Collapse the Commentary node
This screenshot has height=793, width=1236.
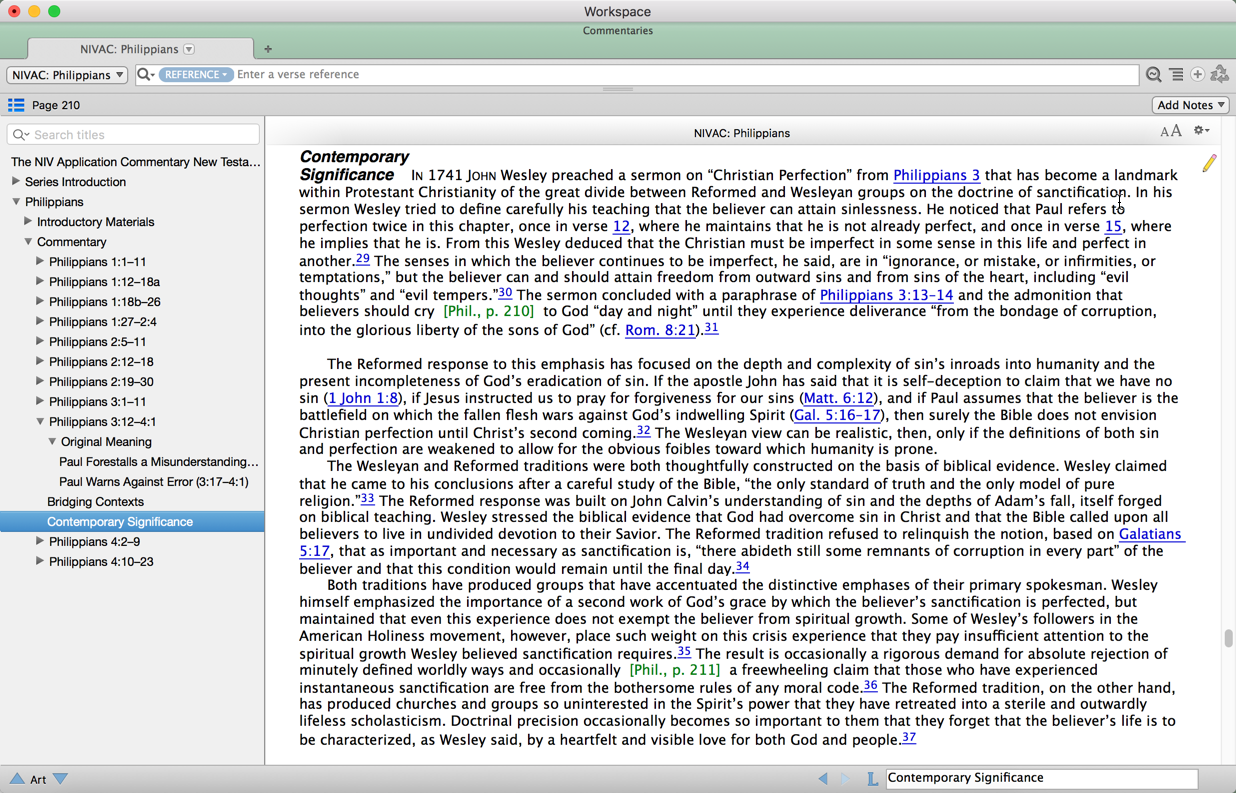coord(28,242)
